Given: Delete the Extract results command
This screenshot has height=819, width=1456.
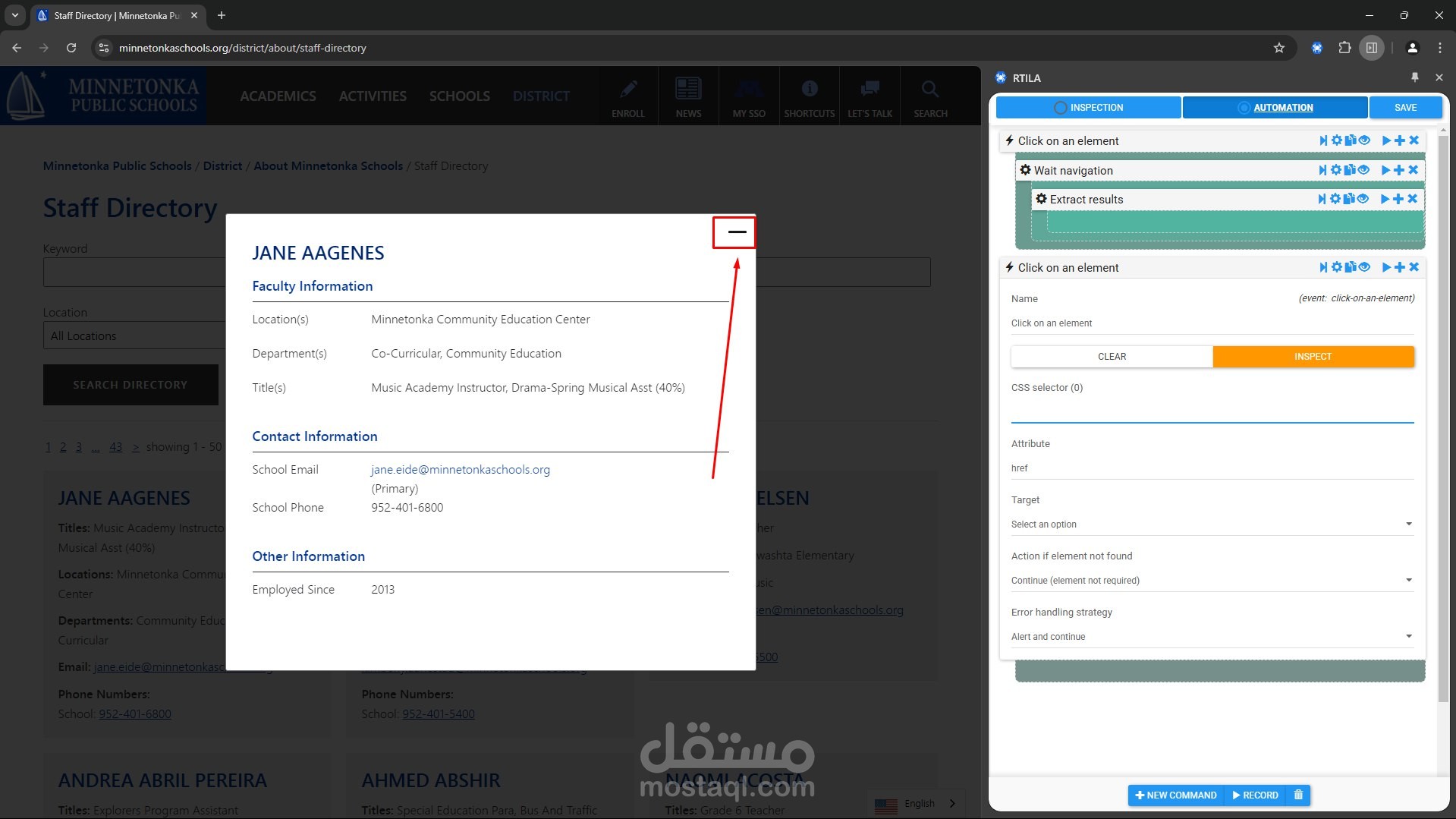Looking at the screenshot, I should click(1412, 199).
